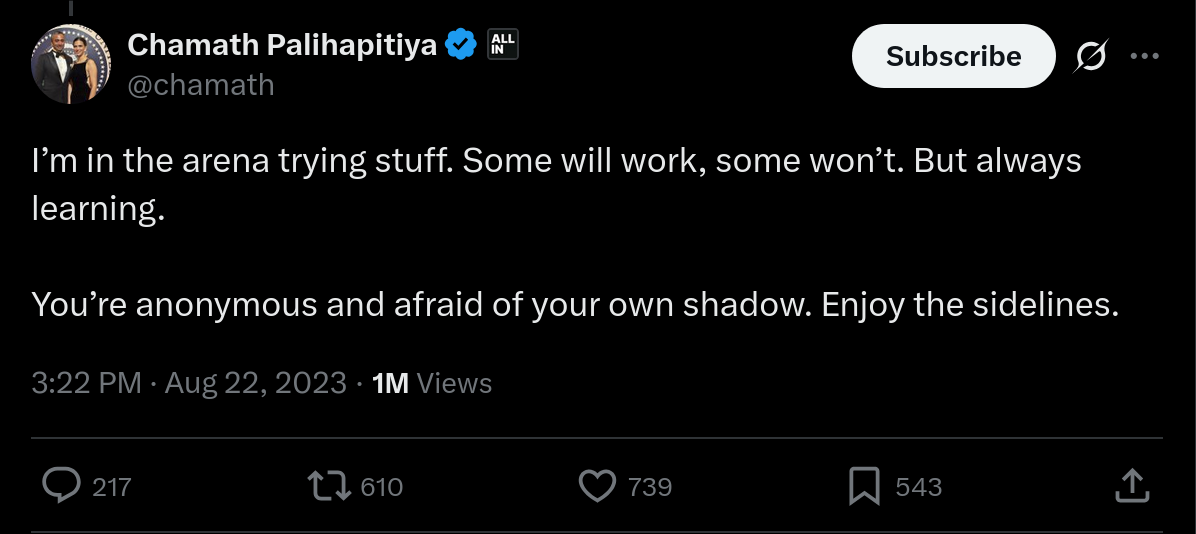1196x534 pixels.
Task: Open the @chamath handle link
Action: tap(201, 85)
